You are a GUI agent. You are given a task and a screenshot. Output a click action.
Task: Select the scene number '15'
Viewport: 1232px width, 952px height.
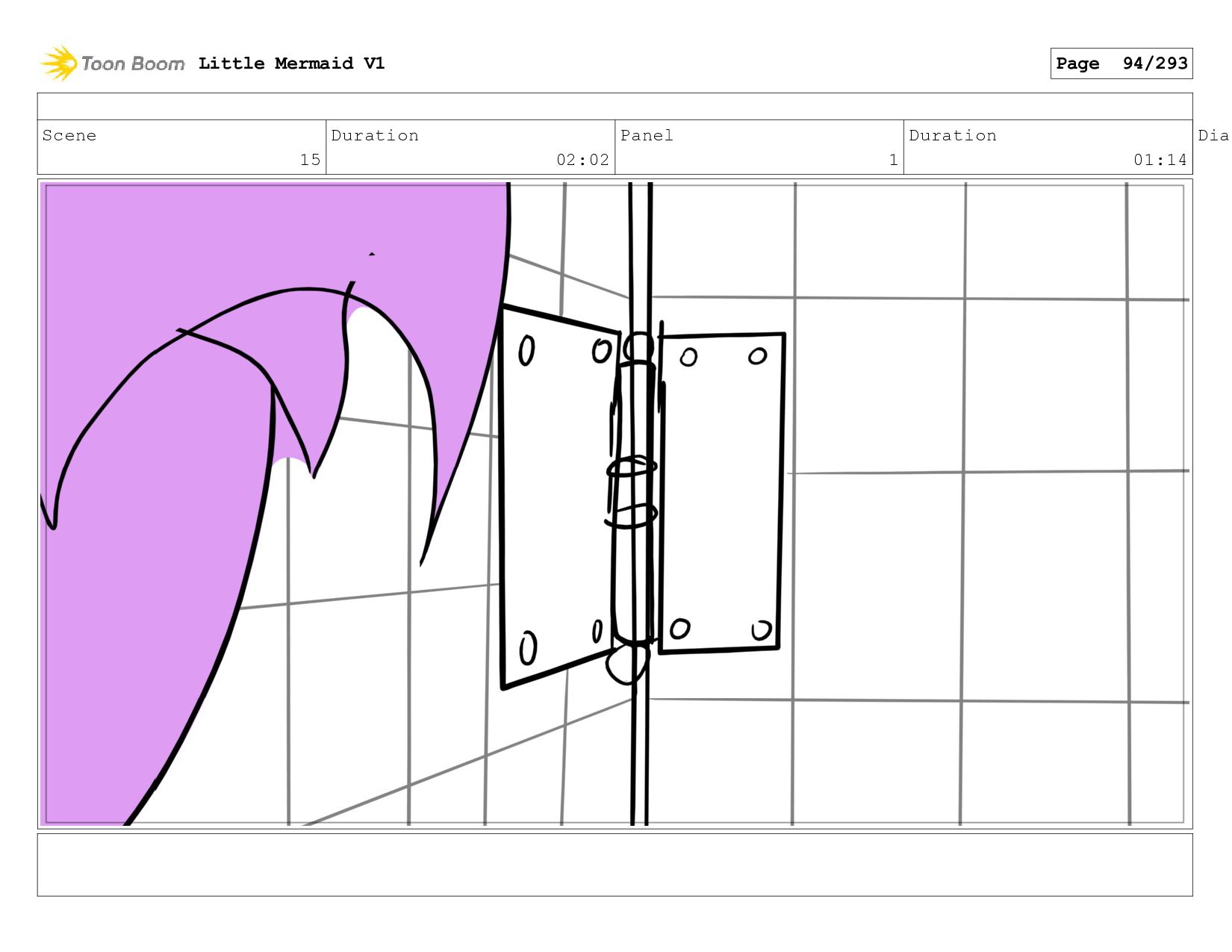click(x=310, y=160)
